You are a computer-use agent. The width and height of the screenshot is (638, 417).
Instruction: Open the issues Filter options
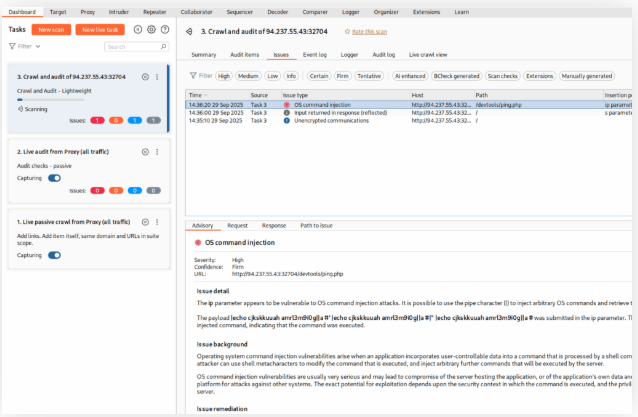pos(199,75)
